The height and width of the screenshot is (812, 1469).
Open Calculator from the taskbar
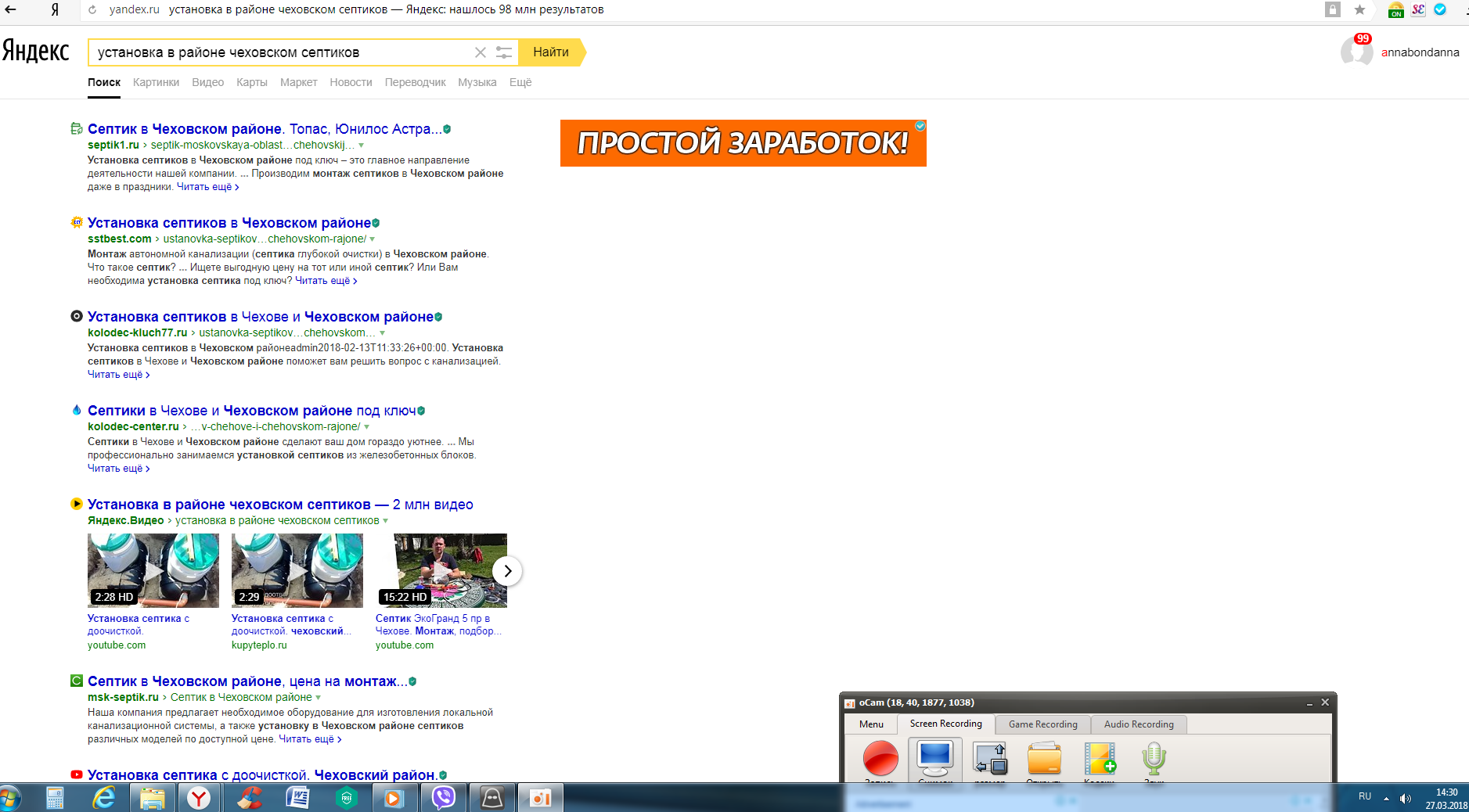coord(55,798)
